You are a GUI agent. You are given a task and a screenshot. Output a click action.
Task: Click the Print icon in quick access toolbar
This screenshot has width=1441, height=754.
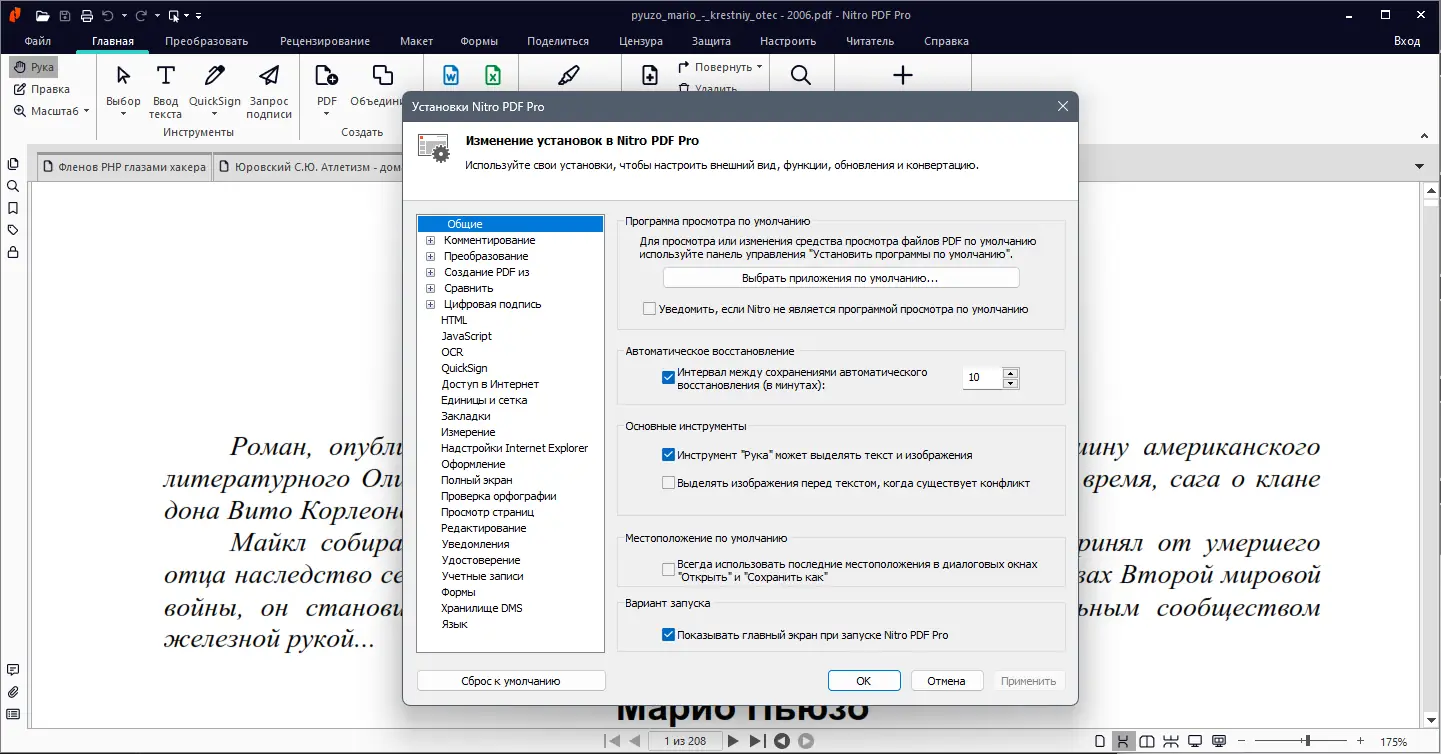pos(86,16)
